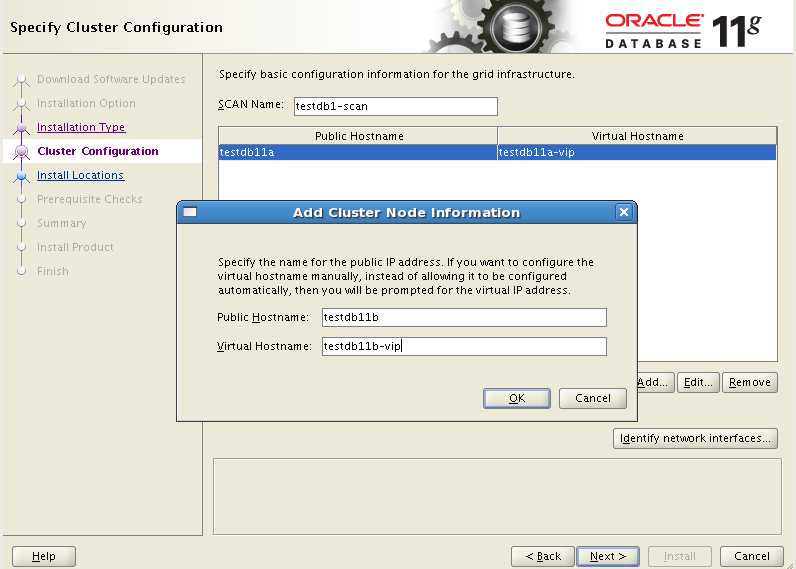Click the Cluster Configuration step marker icon
The image size is (796, 569).
coord(21,151)
